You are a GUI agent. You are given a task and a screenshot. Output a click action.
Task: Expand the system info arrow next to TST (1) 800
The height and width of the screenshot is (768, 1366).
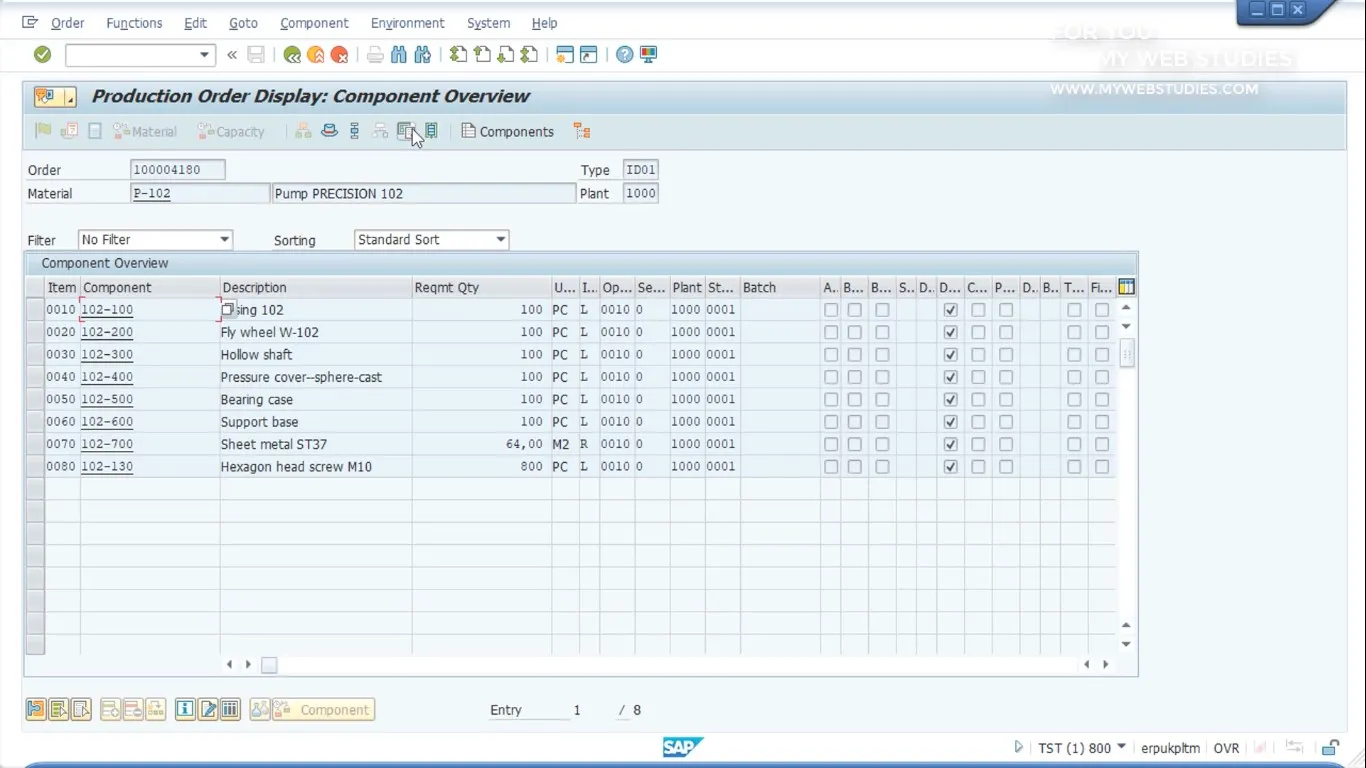(x=1121, y=747)
